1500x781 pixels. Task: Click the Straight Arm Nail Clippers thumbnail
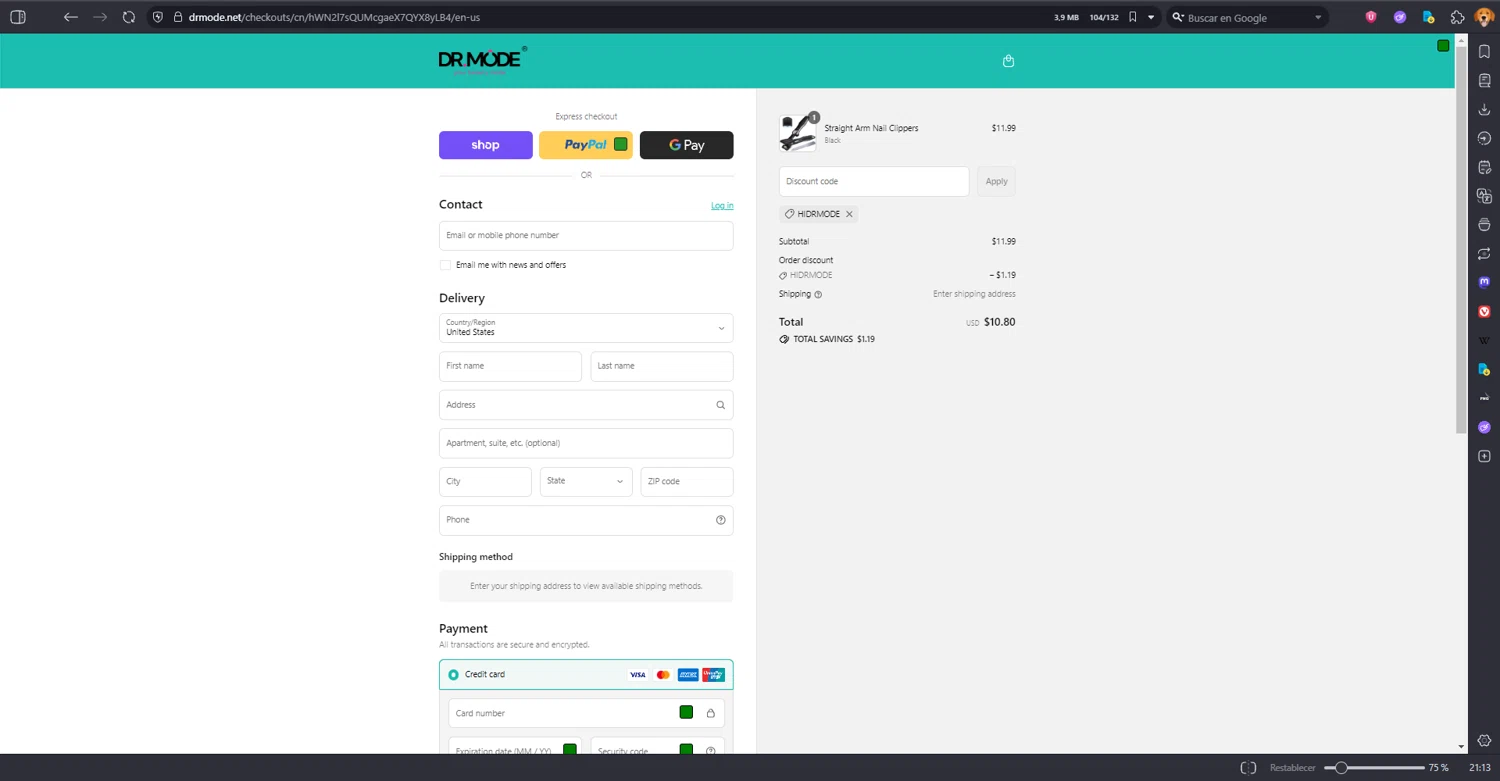[798, 133]
